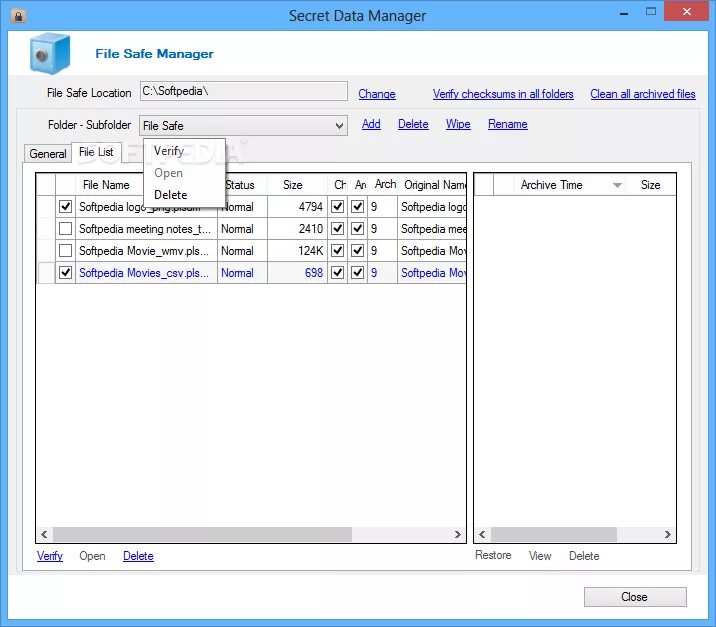Click right arrow of archive list scrollbar

click(x=668, y=534)
